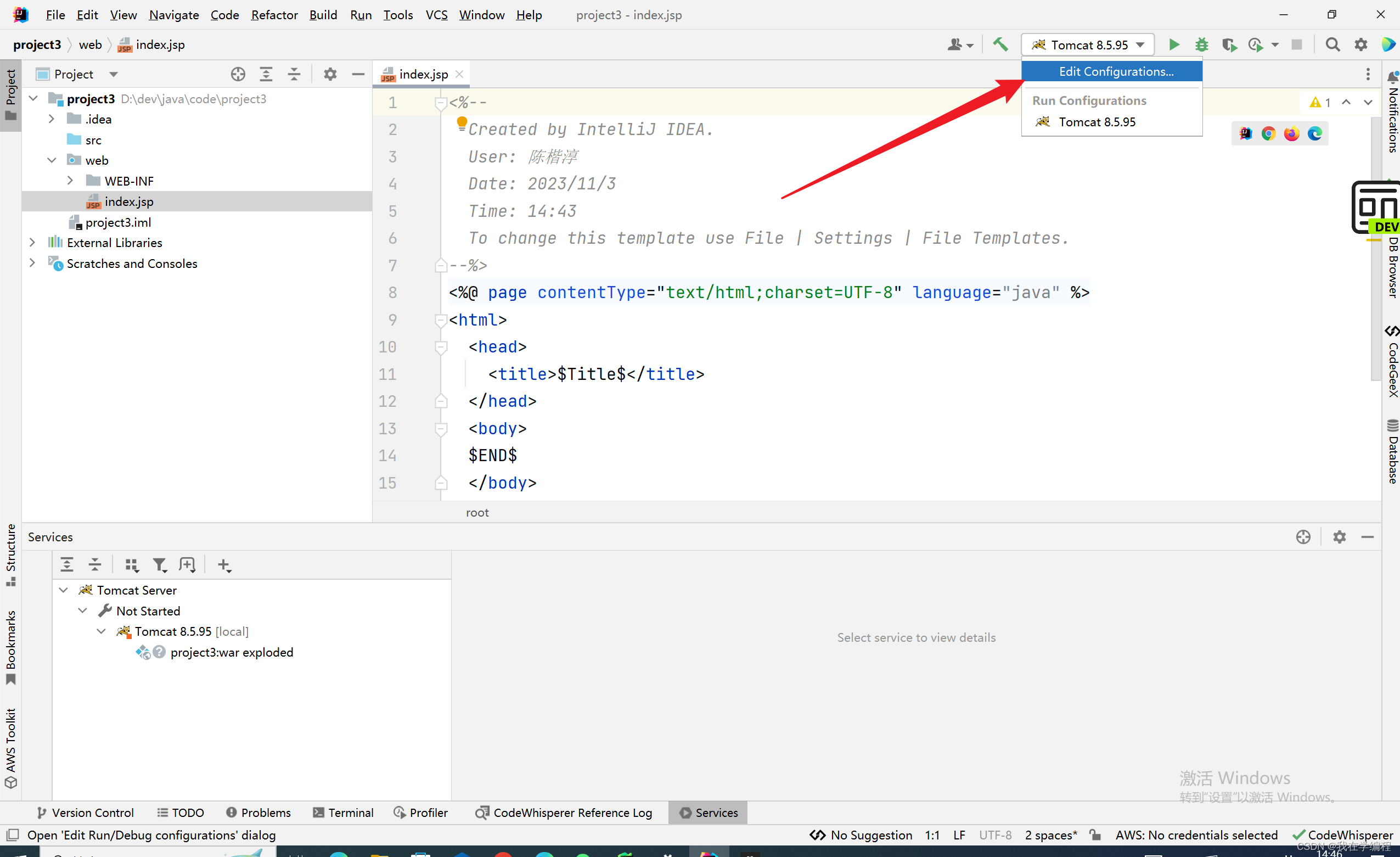Open the Refactor menu
This screenshot has width=1400, height=857.
(274, 15)
